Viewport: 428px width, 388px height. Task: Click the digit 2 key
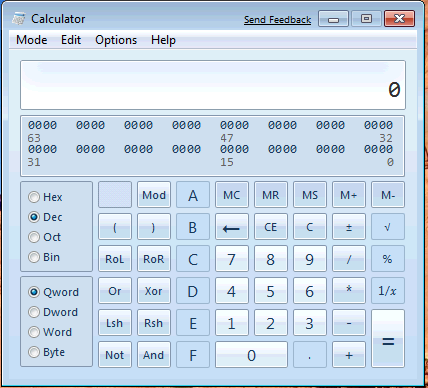271,323
